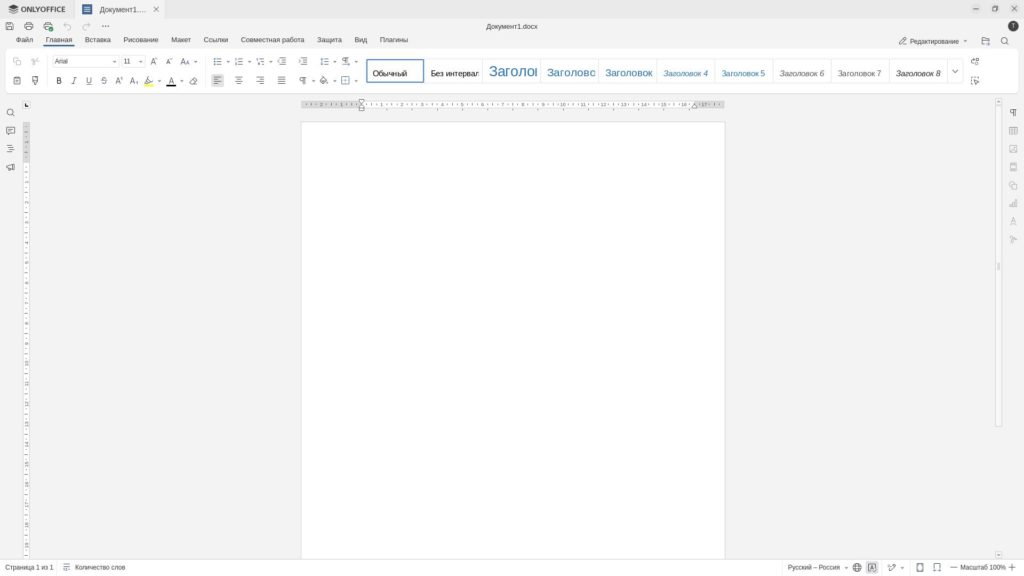The width and height of the screenshot is (1024, 576).
Task: Open the Макет ribbon tab
Action: pyautogui.click(x=181, y=40)
